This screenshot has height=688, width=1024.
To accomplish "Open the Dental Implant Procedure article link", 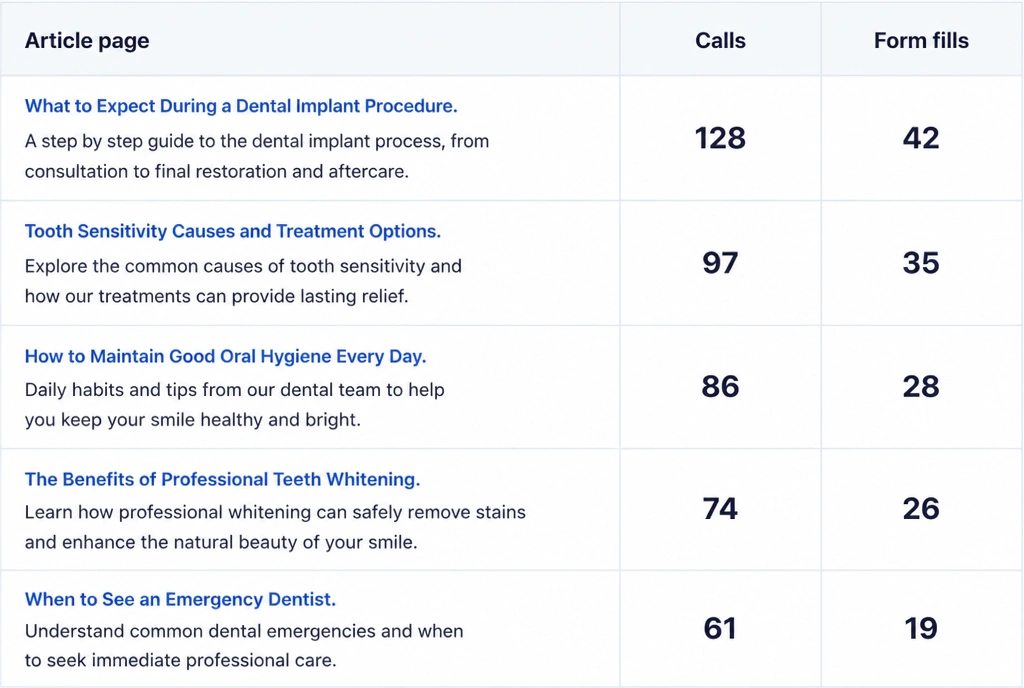I will [241, 106].
